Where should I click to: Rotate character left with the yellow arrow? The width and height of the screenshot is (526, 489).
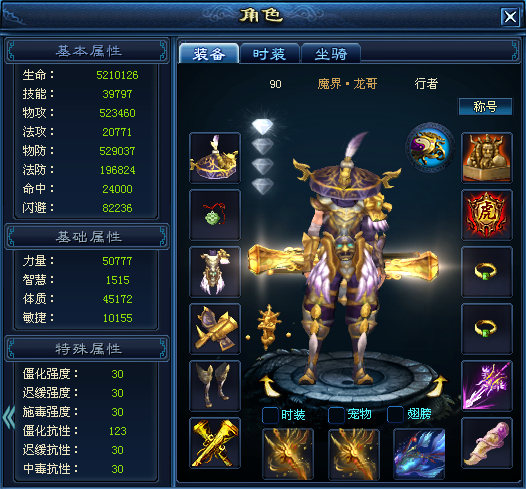pos(270,386)
